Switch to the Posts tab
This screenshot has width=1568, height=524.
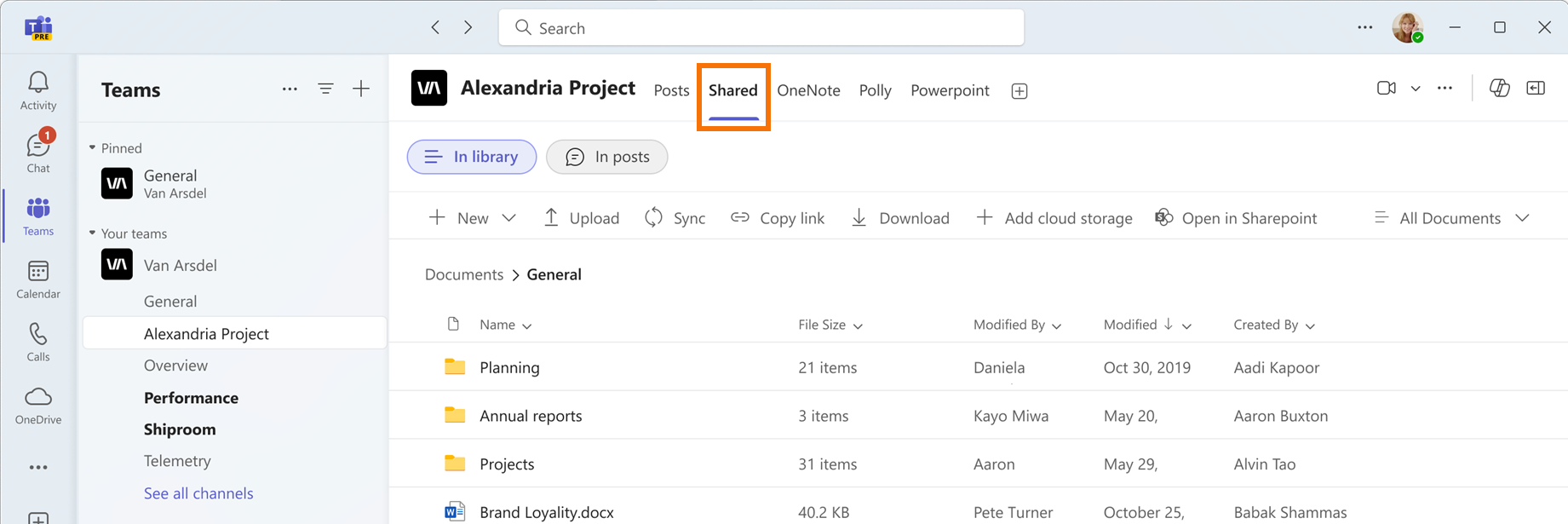671,90
